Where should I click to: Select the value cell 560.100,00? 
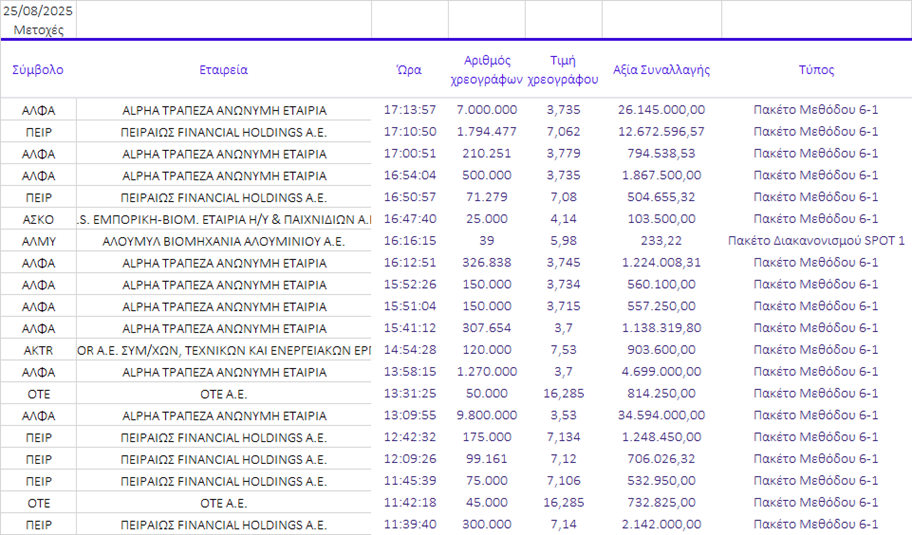point(661,284)
